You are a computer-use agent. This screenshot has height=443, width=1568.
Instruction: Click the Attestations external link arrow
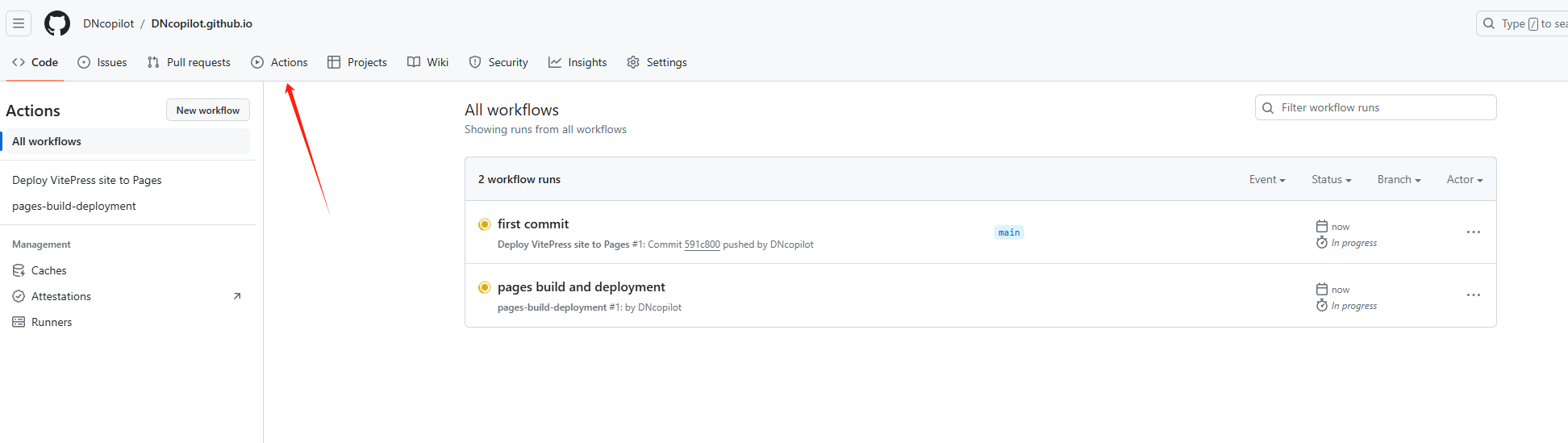(x=237, y=296)
